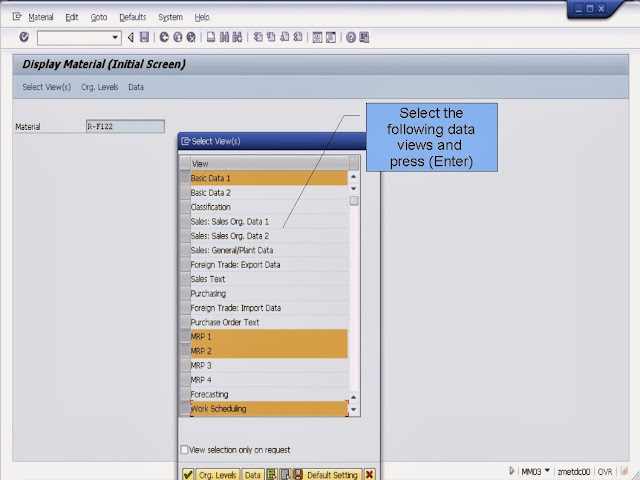This screenshot has width=640, height=480.
Task: Click the Exit icon in the toolbar
Action: pyautogui.click(x=178, y=37)
